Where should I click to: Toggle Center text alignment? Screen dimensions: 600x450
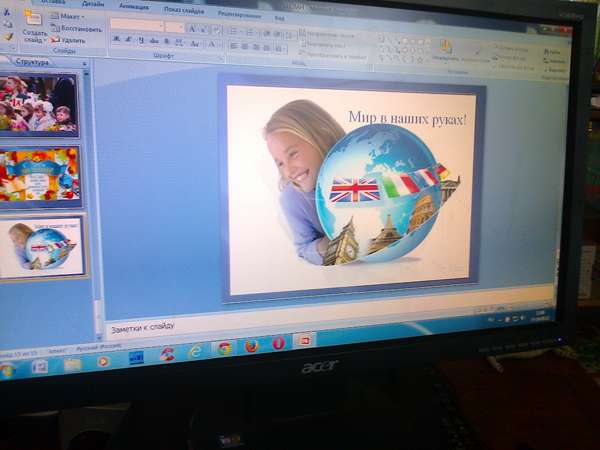click(245, 47)
